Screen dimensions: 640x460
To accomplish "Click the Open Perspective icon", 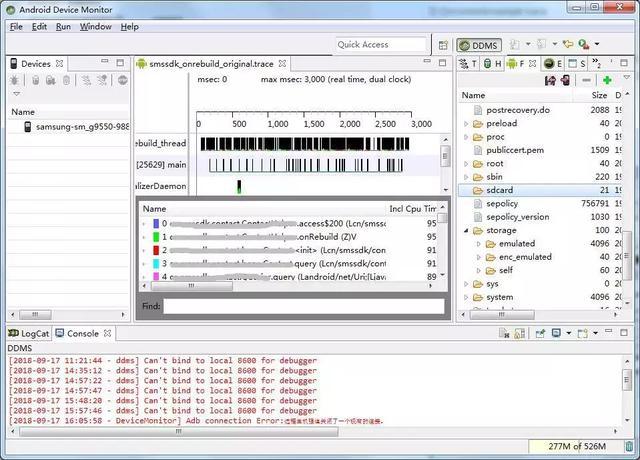I will [443, 45].
